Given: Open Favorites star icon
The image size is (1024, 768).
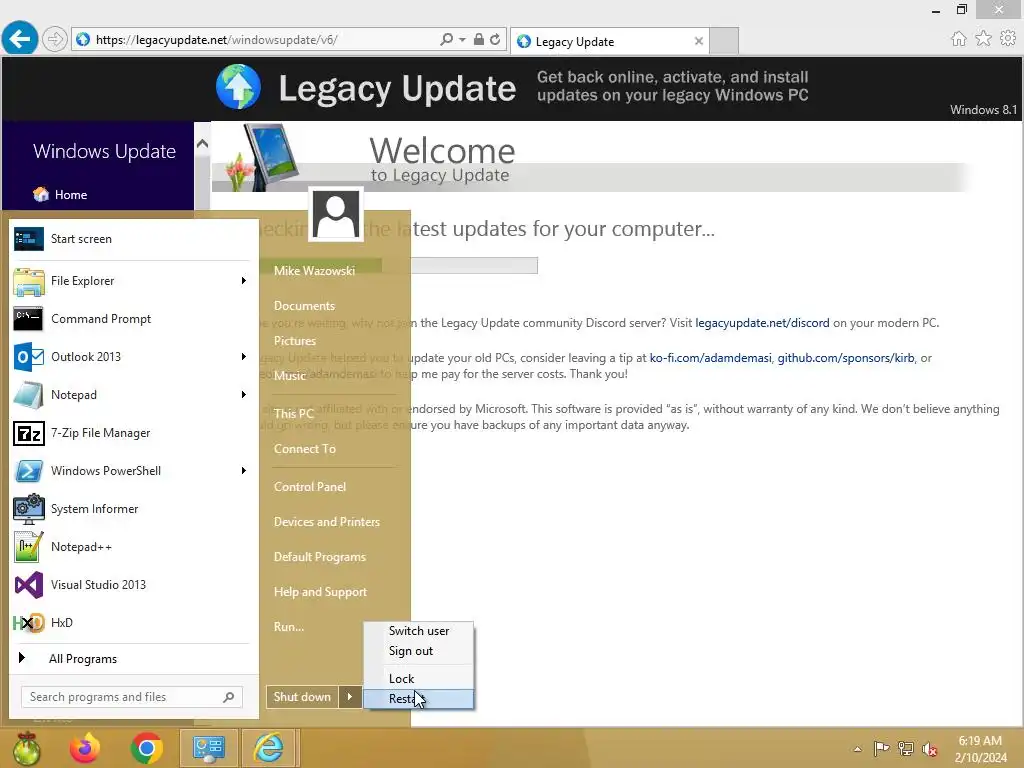Looking at the screenshot, I should coord(983,39).
